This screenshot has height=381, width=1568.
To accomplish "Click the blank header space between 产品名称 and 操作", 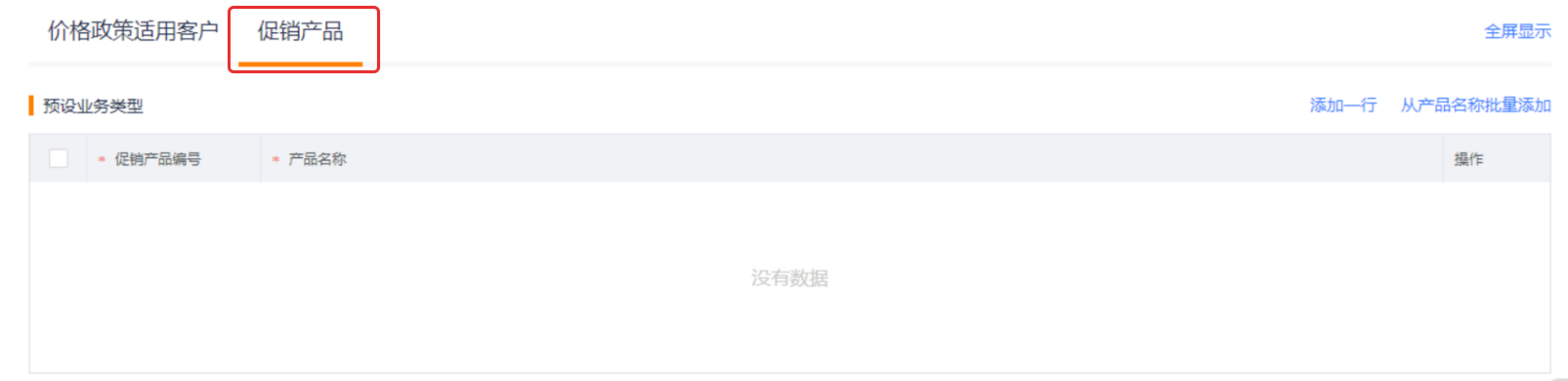I will pyautogui.click(x=894, y=159).
